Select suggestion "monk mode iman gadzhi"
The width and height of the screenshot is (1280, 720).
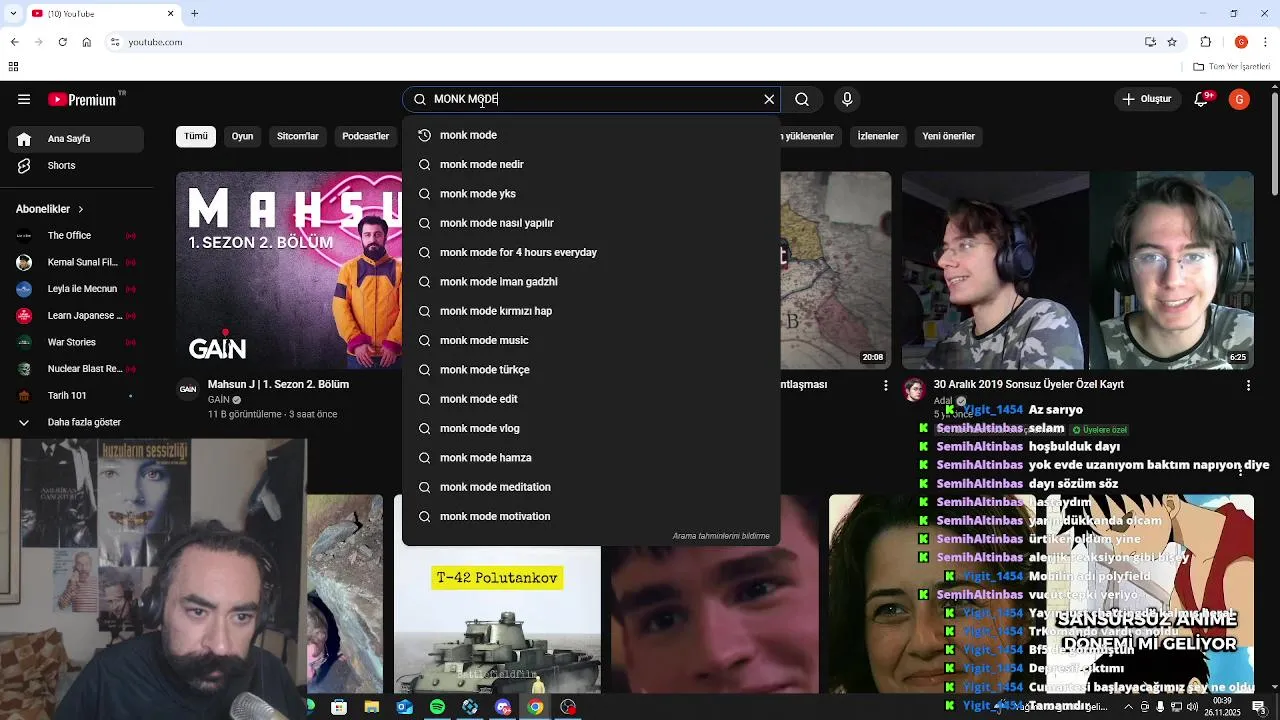pos(591,282)
